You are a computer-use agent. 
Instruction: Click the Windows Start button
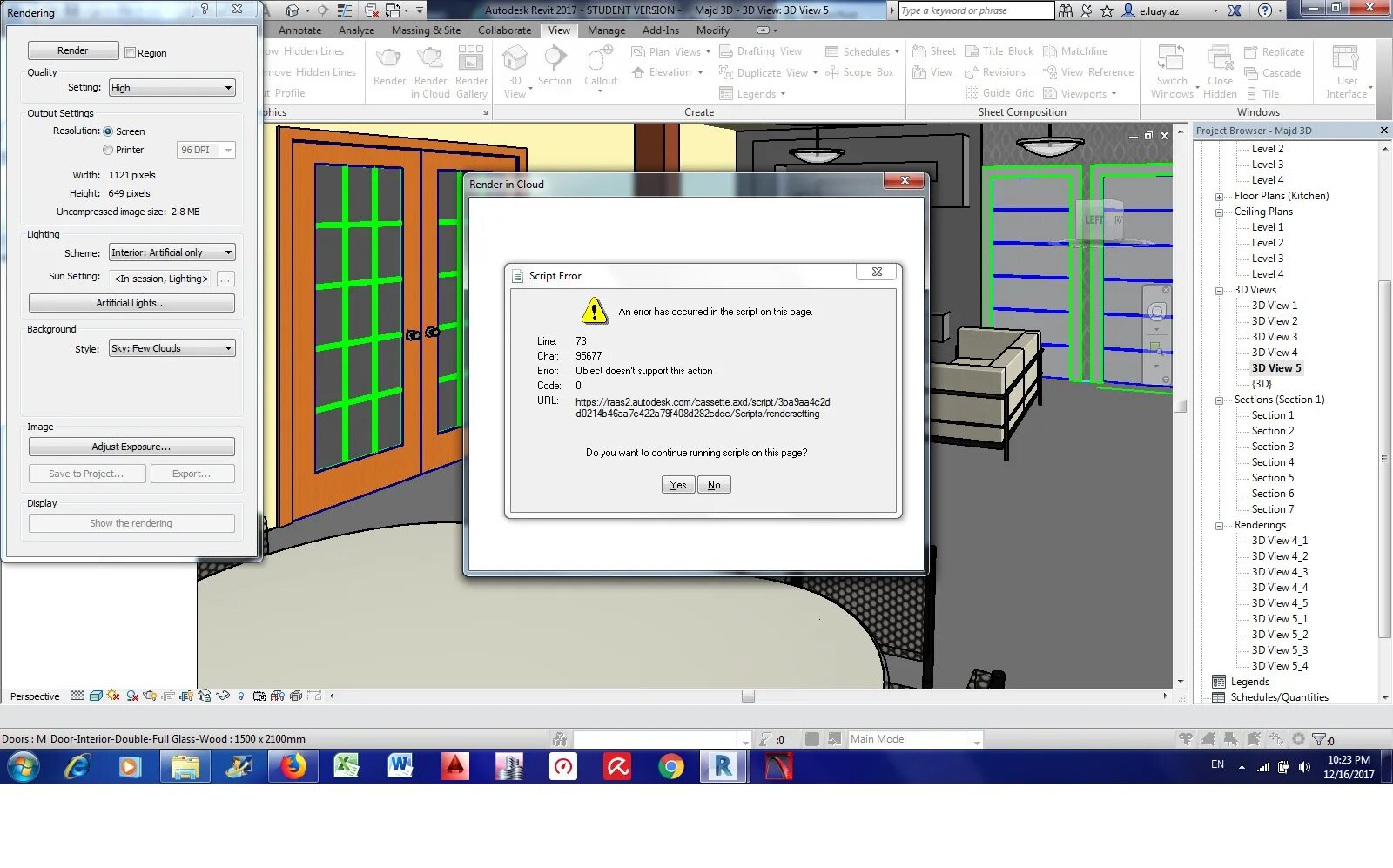pos(24,767)
